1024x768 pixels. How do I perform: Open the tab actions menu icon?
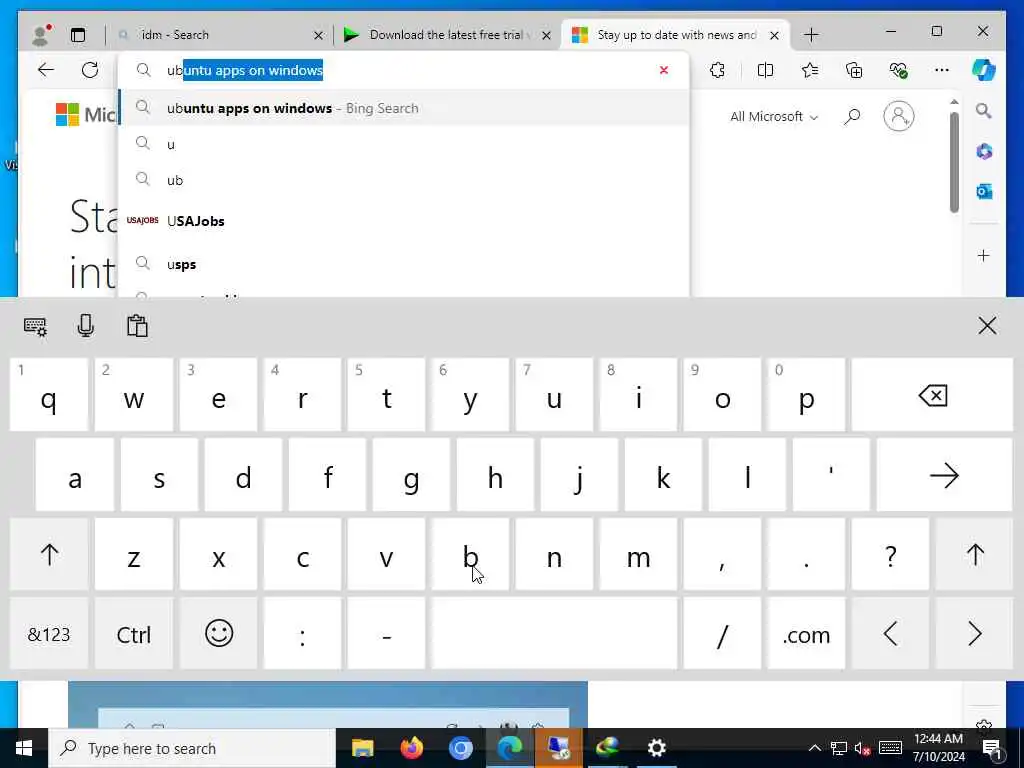pos(78,35)
